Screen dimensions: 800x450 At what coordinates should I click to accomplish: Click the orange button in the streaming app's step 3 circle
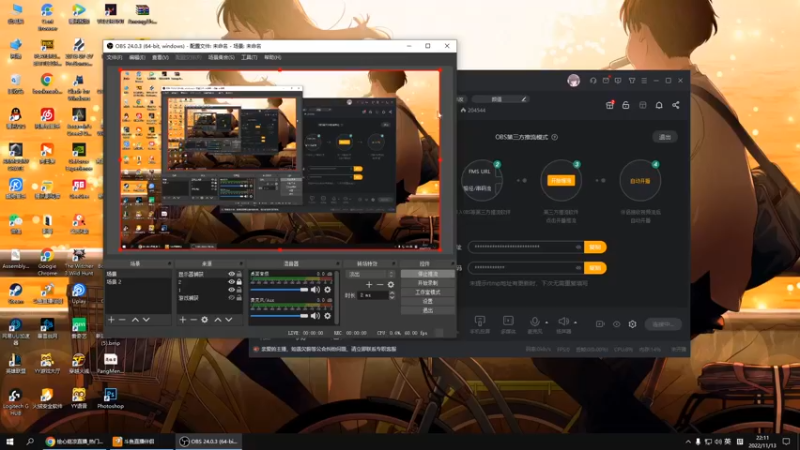[561, 181]
